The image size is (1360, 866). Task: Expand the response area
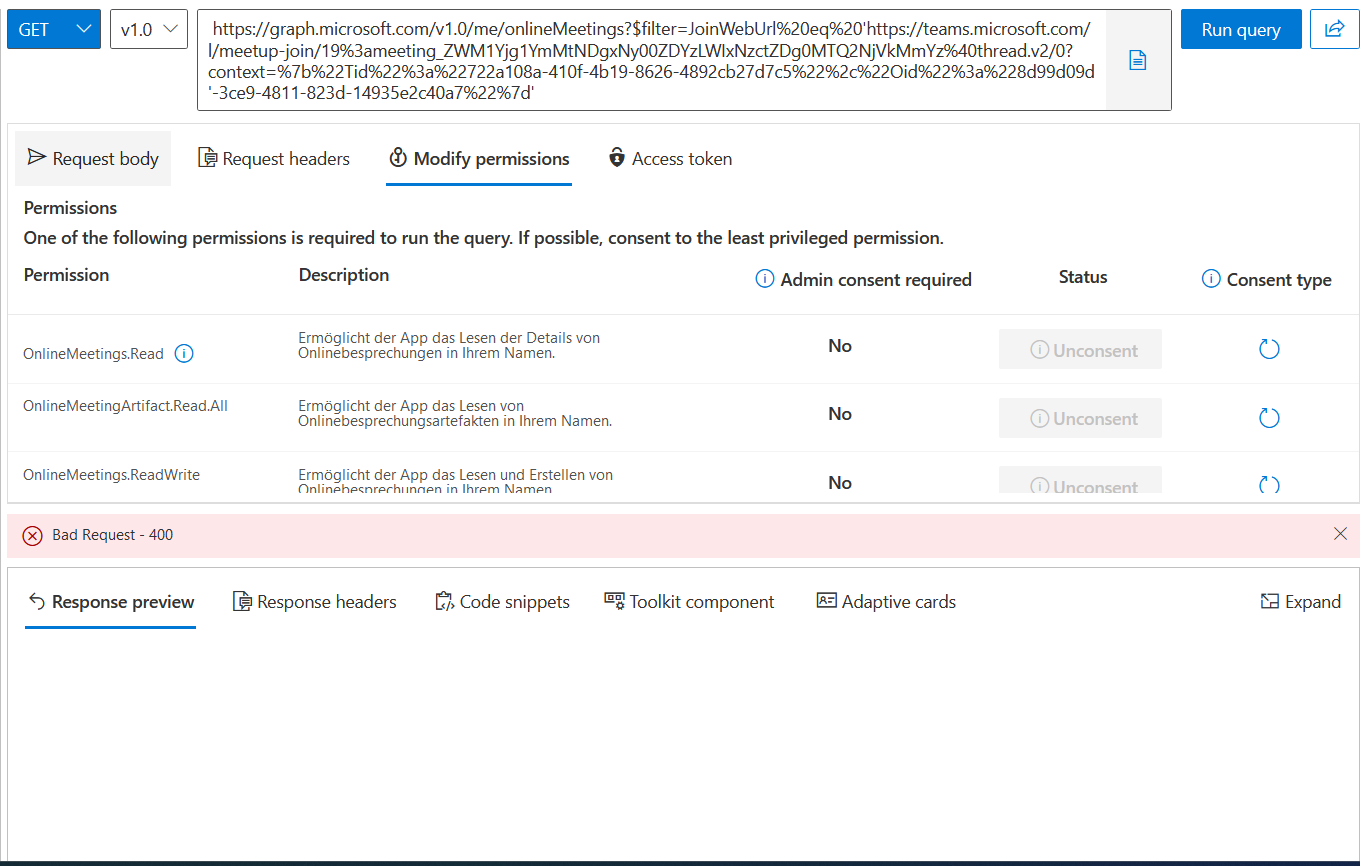(x=1299, y=601)
